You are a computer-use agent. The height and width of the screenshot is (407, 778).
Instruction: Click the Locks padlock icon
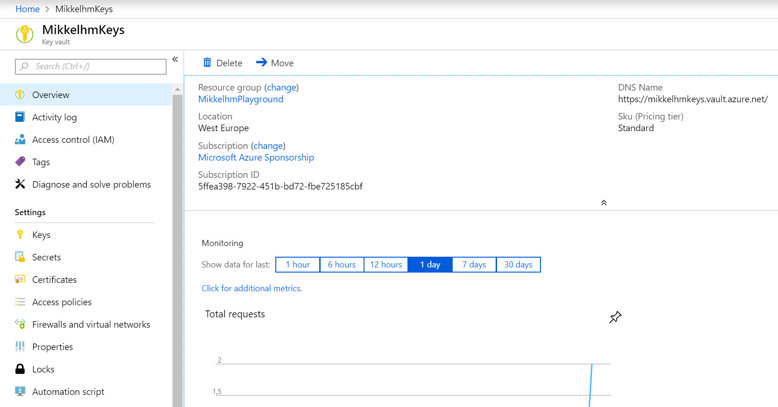(20, 369)
